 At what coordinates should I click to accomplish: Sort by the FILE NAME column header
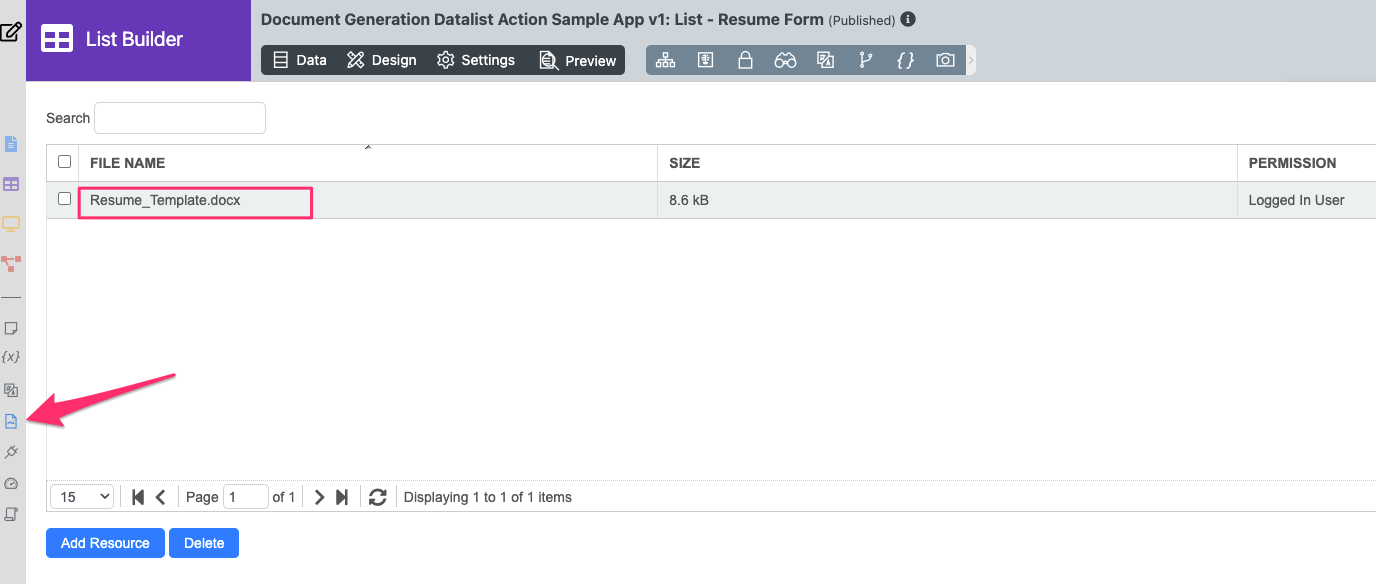(x=127, y=163)
